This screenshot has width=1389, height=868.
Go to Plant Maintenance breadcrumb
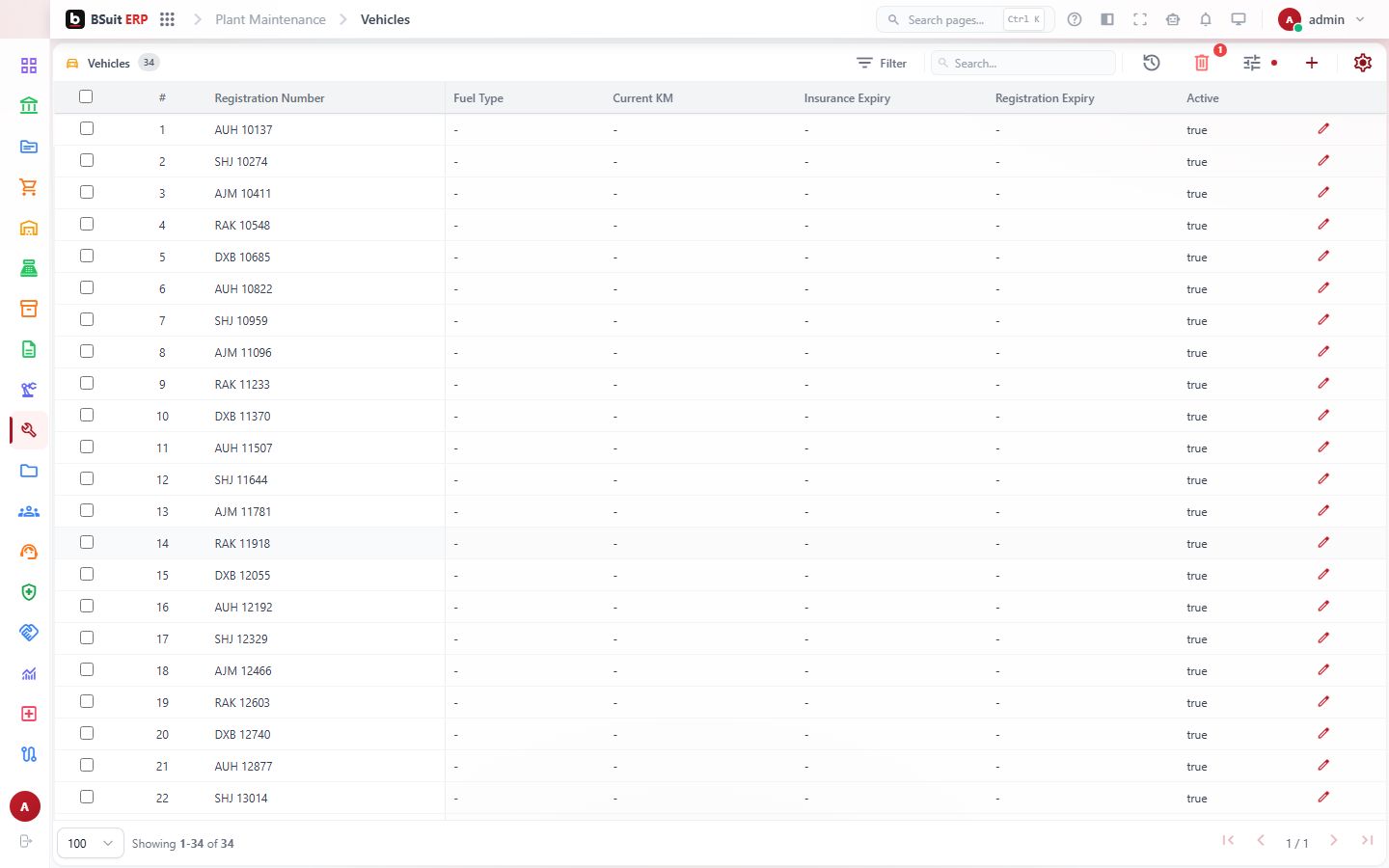[x=270, y=19]
